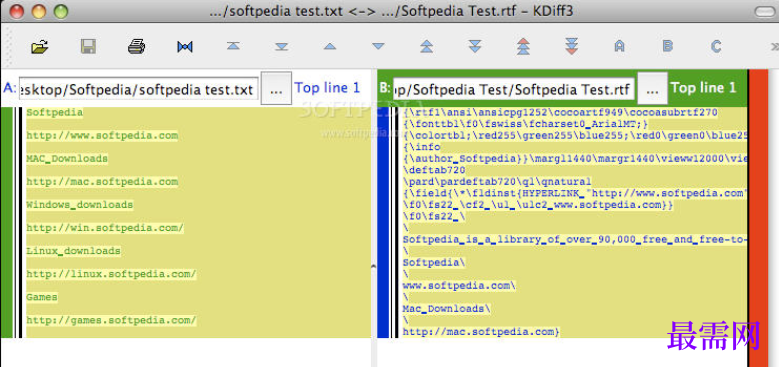Click 'Linux_downloads' line in pane A
This screenshot has width=779, height=367.
pos(74,251)
